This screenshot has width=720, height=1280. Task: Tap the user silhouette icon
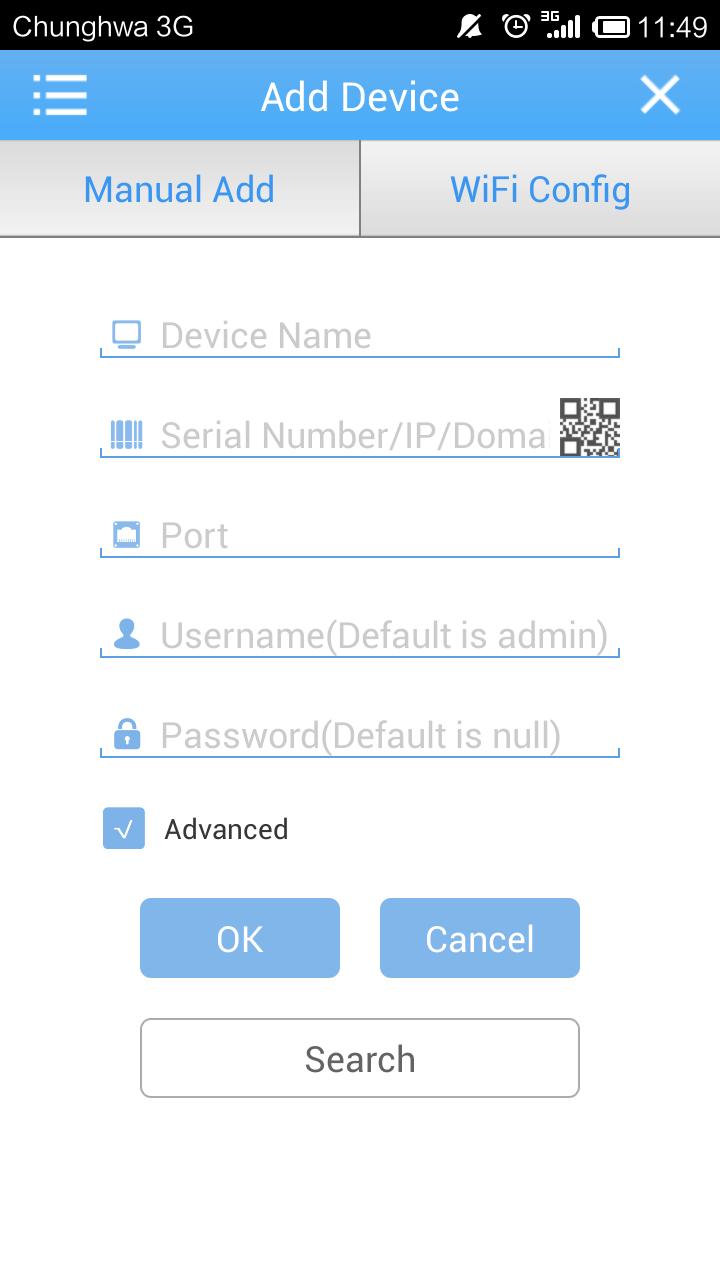pos(126,634)
